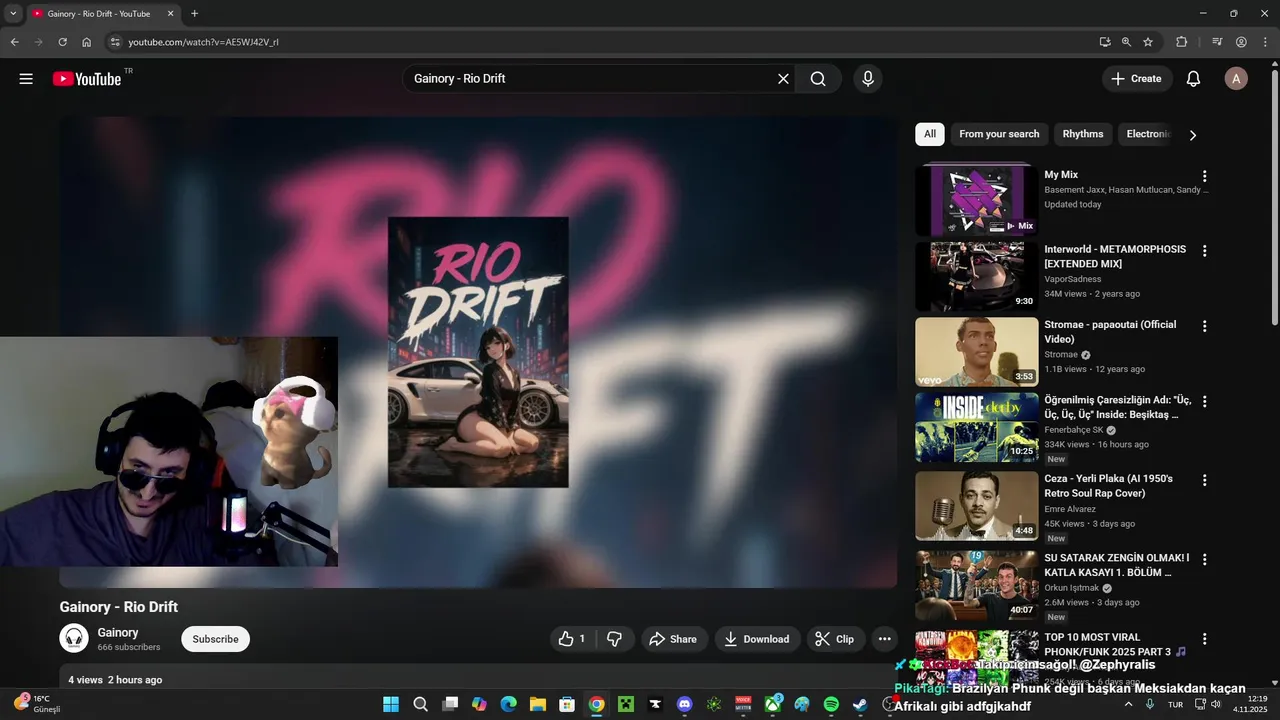Viewport: 1280px width, 720px height.
Task: Download the Rio Drift video
Action: click(757, 639)
